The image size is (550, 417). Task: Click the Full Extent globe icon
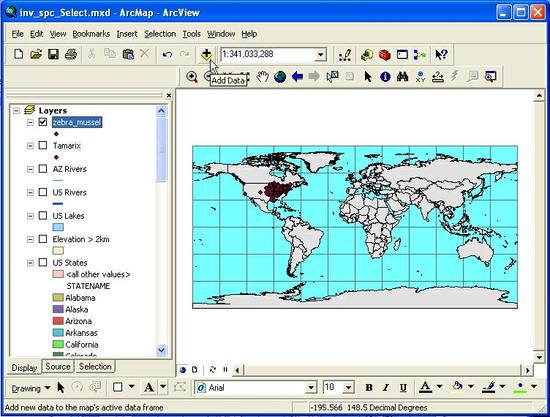(280, 76)
